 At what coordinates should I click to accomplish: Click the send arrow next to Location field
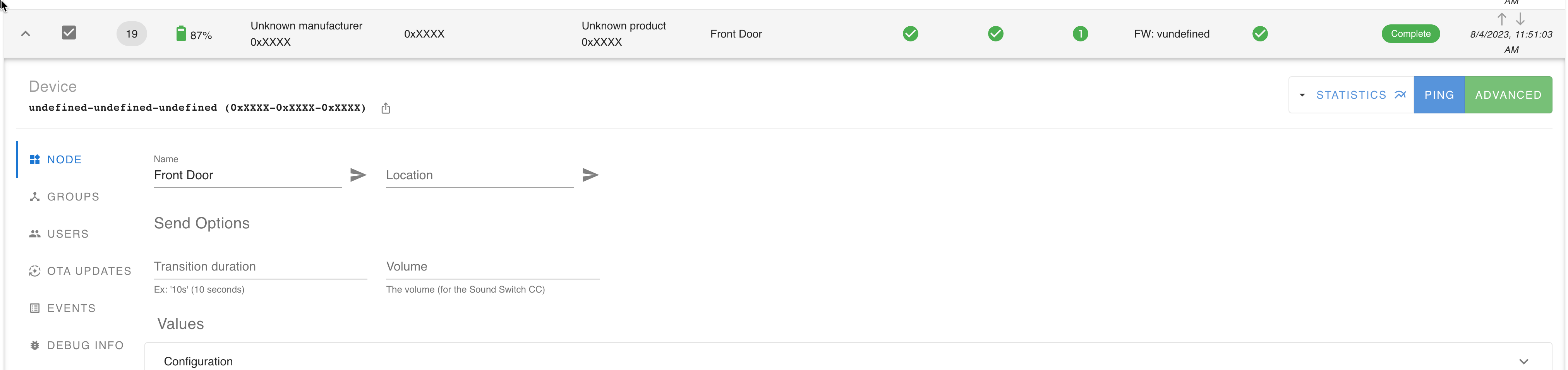tap(590, 175)
